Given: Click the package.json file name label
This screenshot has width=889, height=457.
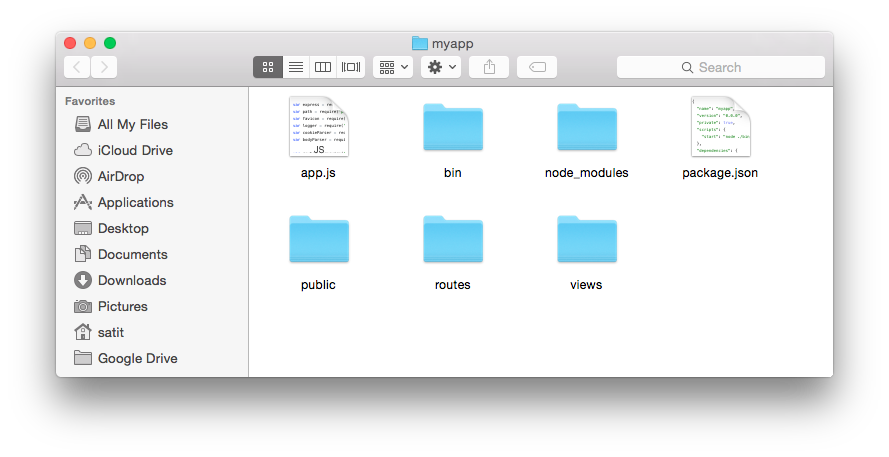Looking at the screenshot, I should tap(720, 173).
